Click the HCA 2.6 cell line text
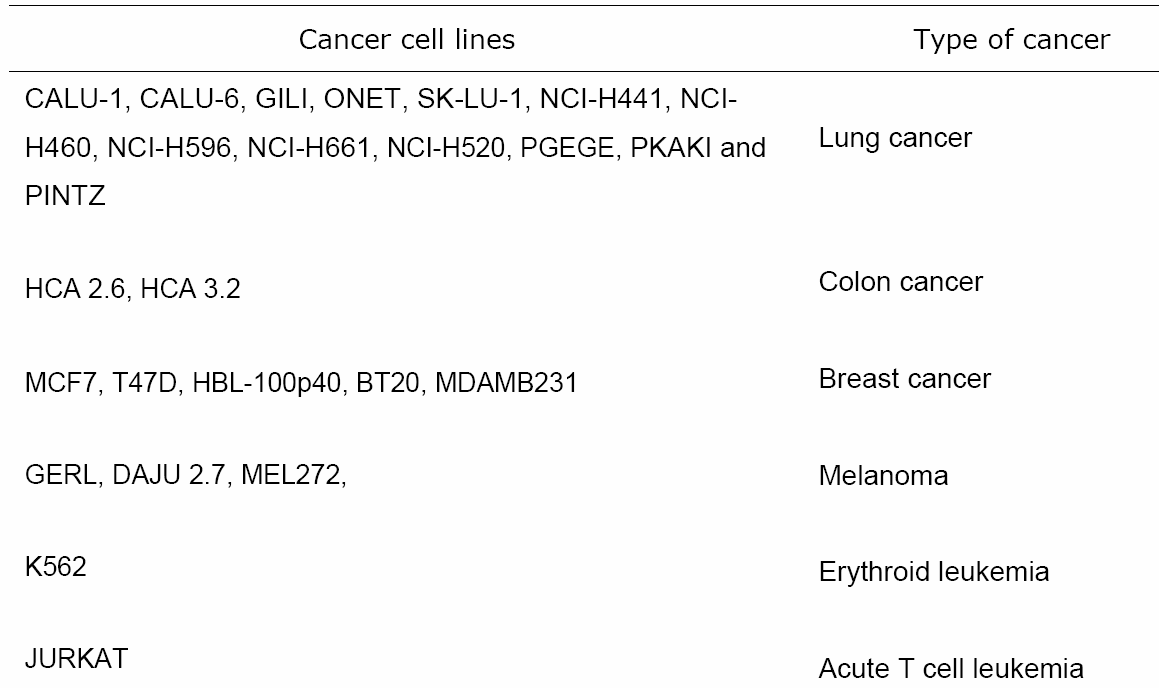 75,289
